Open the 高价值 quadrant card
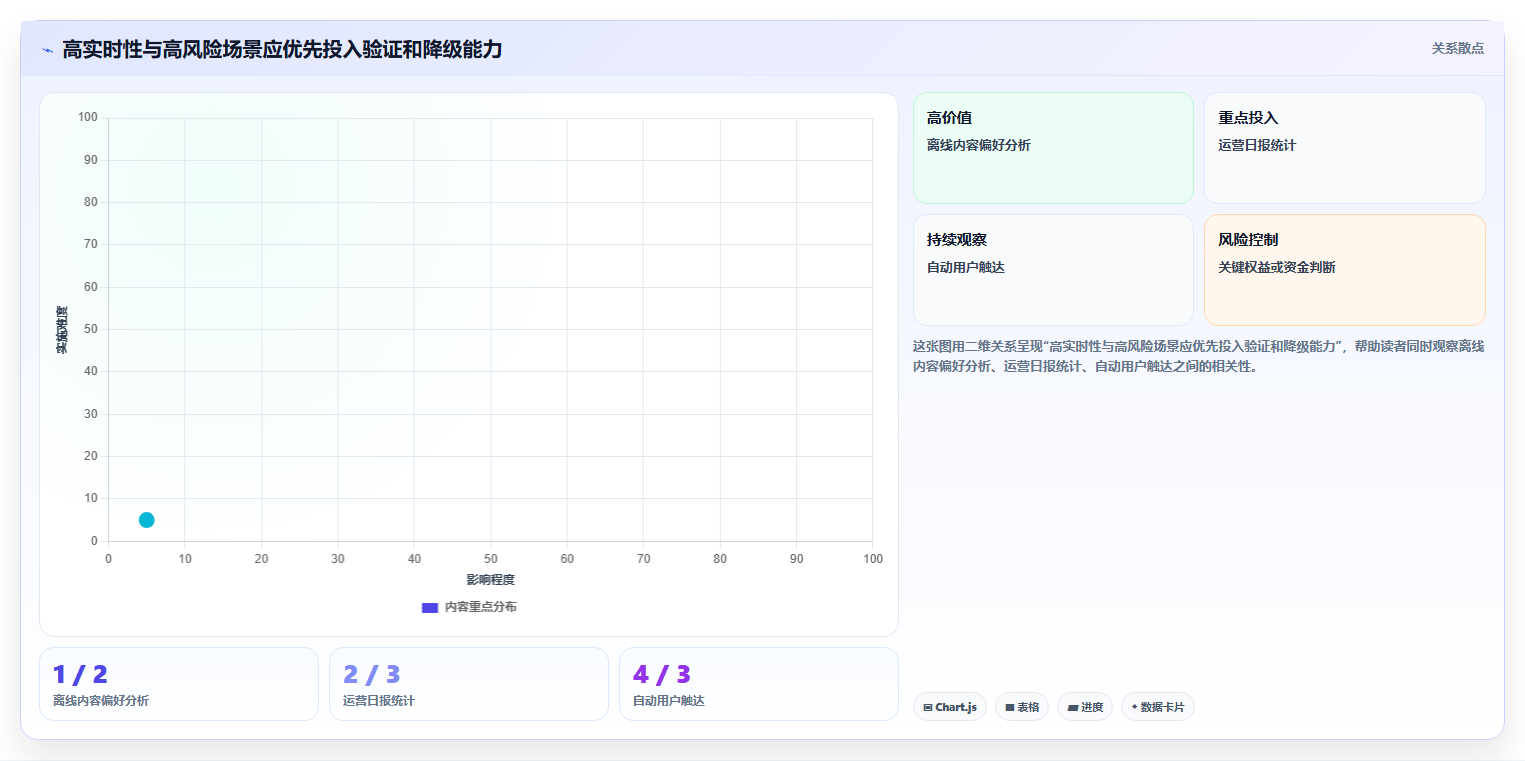Image resolution: width=1525 pixels, height=761 pixels. (x=1053, y=148)
